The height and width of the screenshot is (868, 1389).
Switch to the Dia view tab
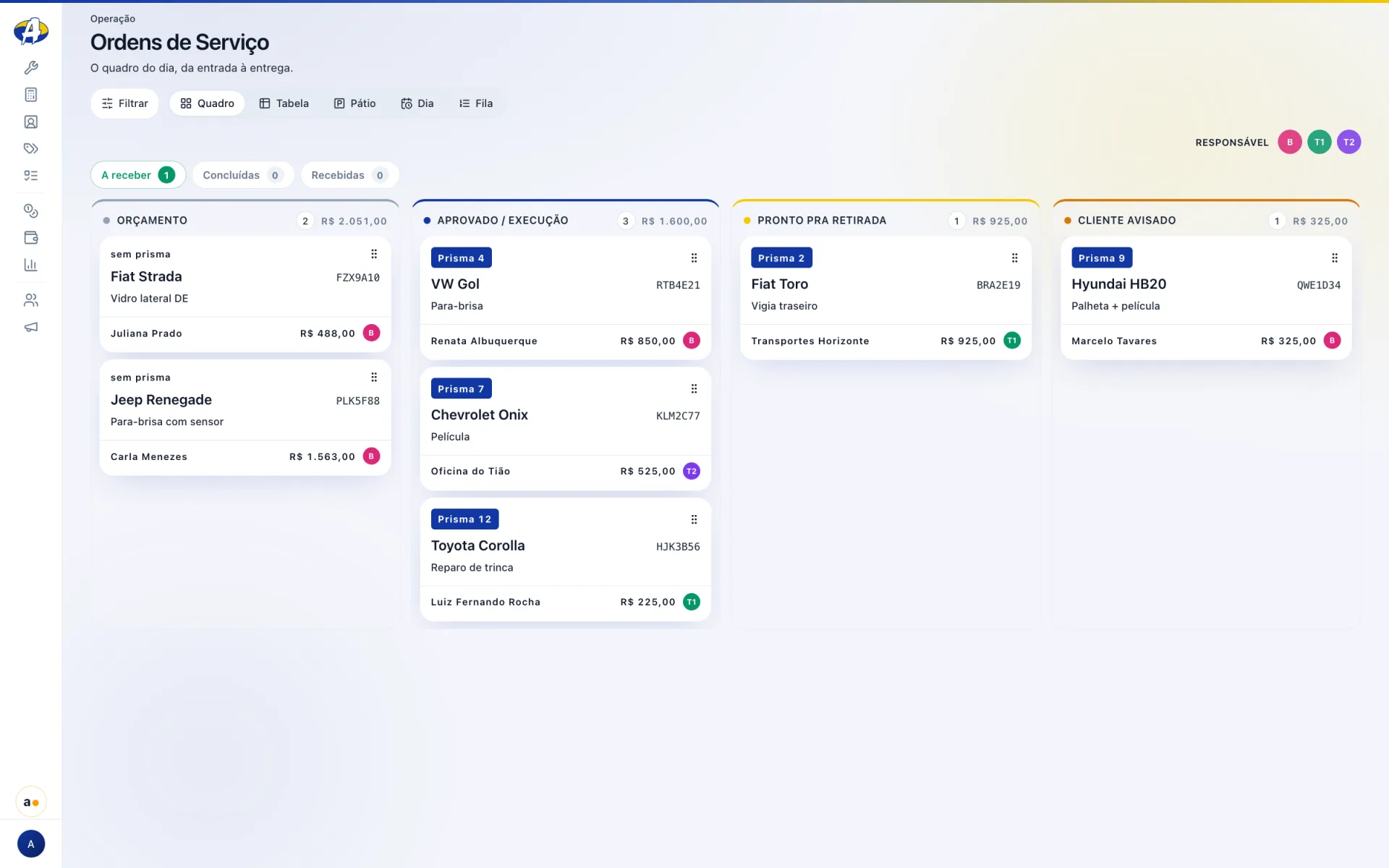417,103
